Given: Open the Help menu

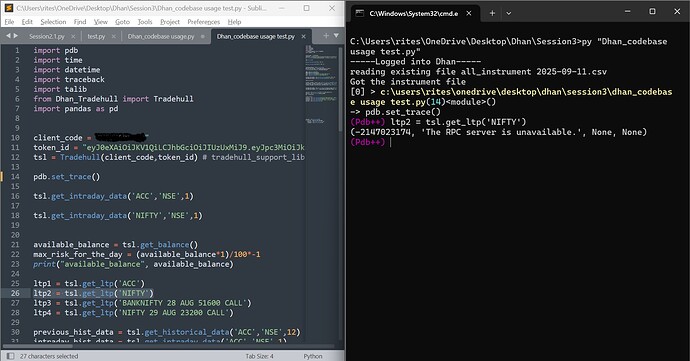Looking at the screenshot, I should (234, 22).
